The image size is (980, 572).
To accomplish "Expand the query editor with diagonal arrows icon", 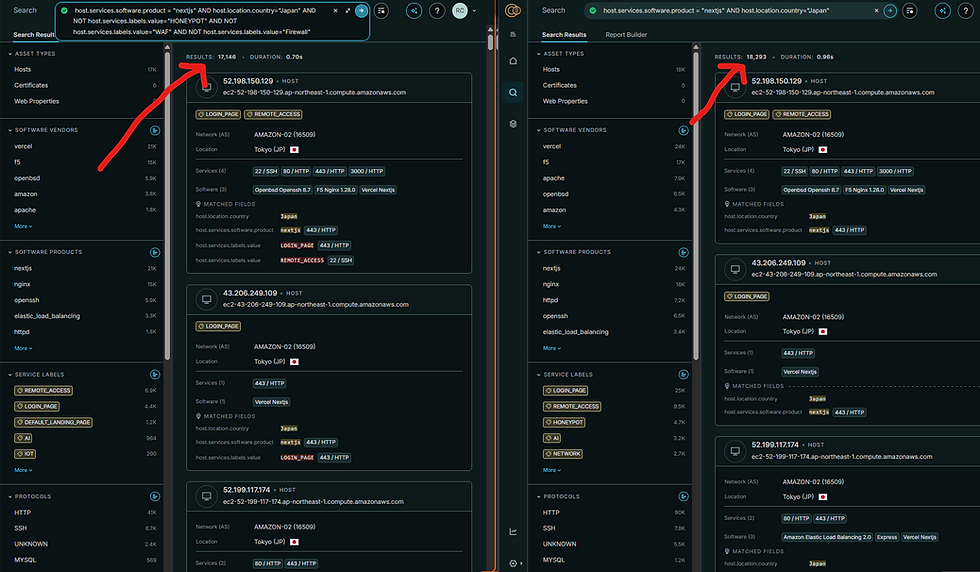I will [348, 11].
